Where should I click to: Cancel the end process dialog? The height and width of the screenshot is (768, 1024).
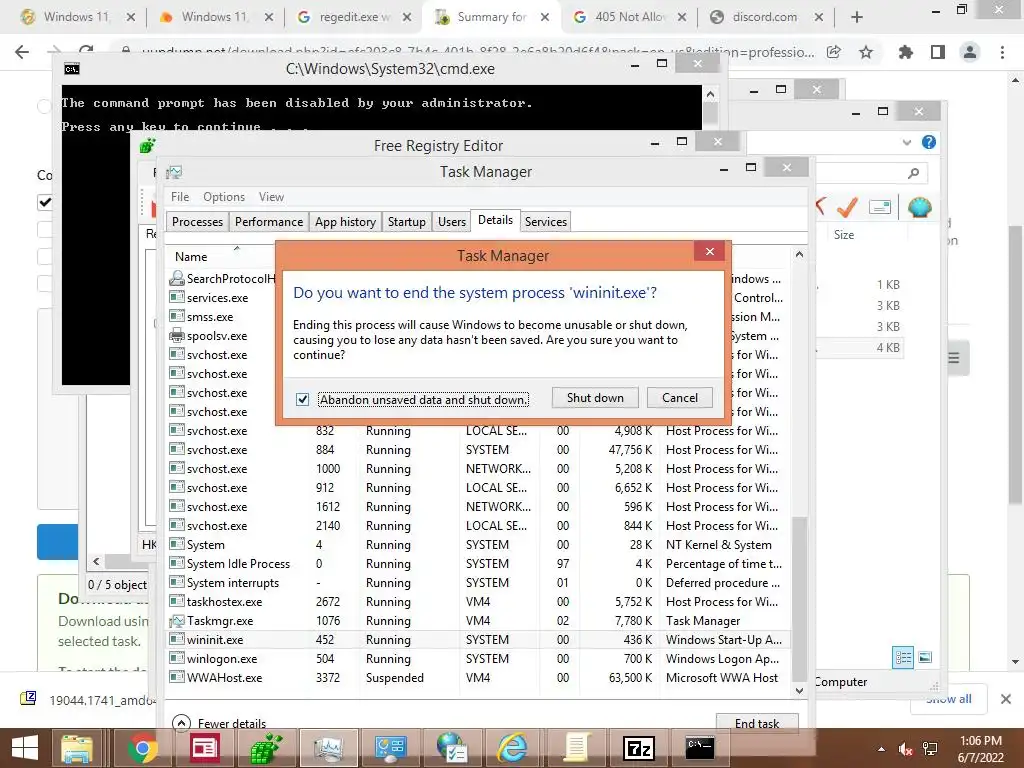pos(679,398)
